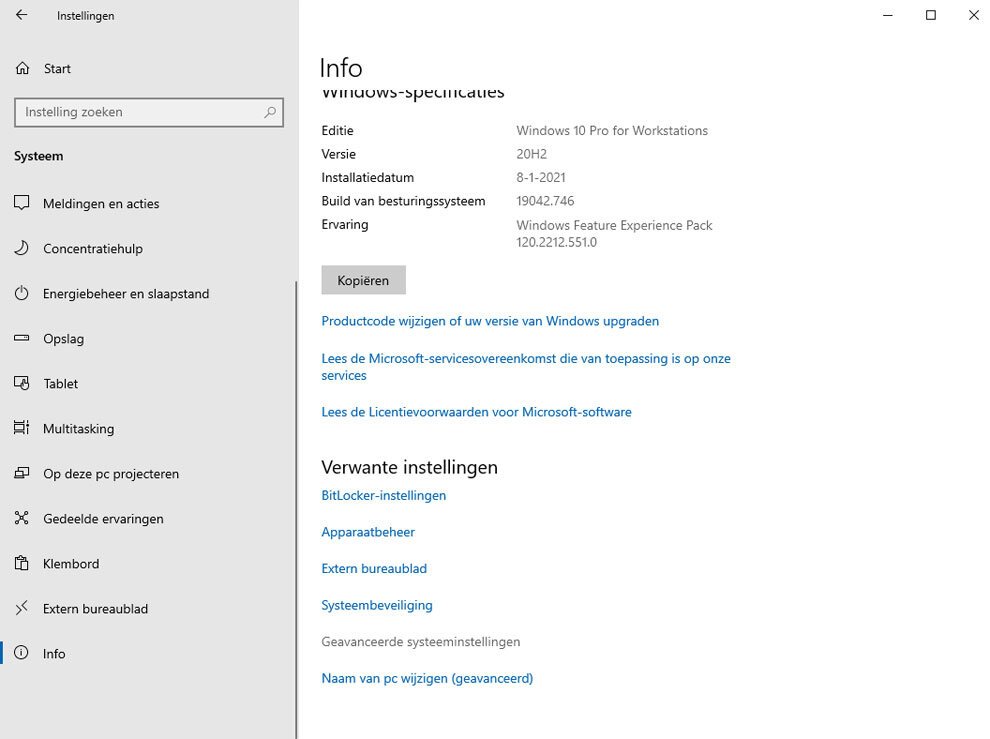Open the Opslag settings page
990x739 pixels.
point(63,339)
